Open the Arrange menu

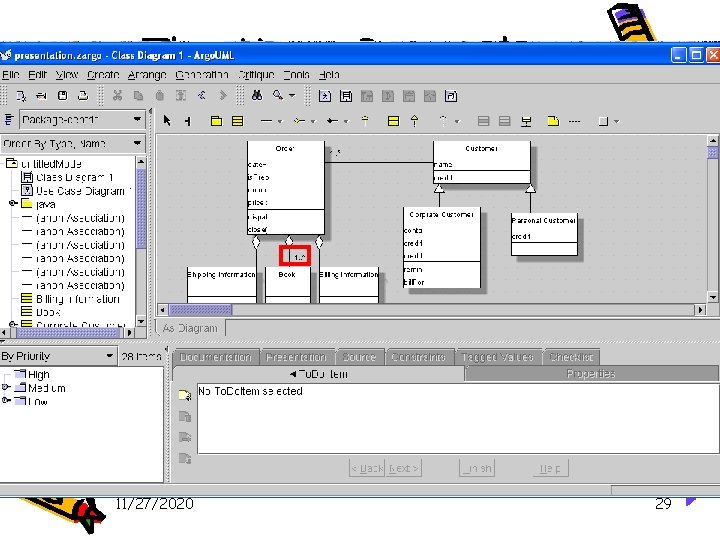coord(147,74)
